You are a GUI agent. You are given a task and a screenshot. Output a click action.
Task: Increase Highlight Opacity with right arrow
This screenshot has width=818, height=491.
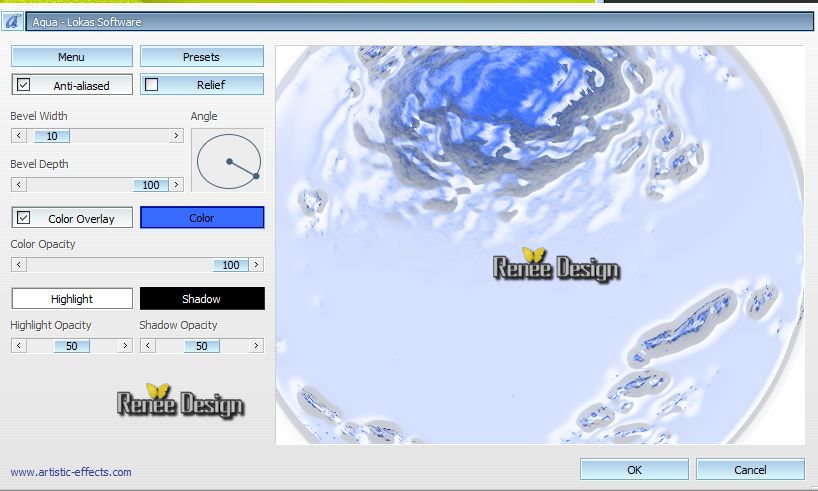125,345
